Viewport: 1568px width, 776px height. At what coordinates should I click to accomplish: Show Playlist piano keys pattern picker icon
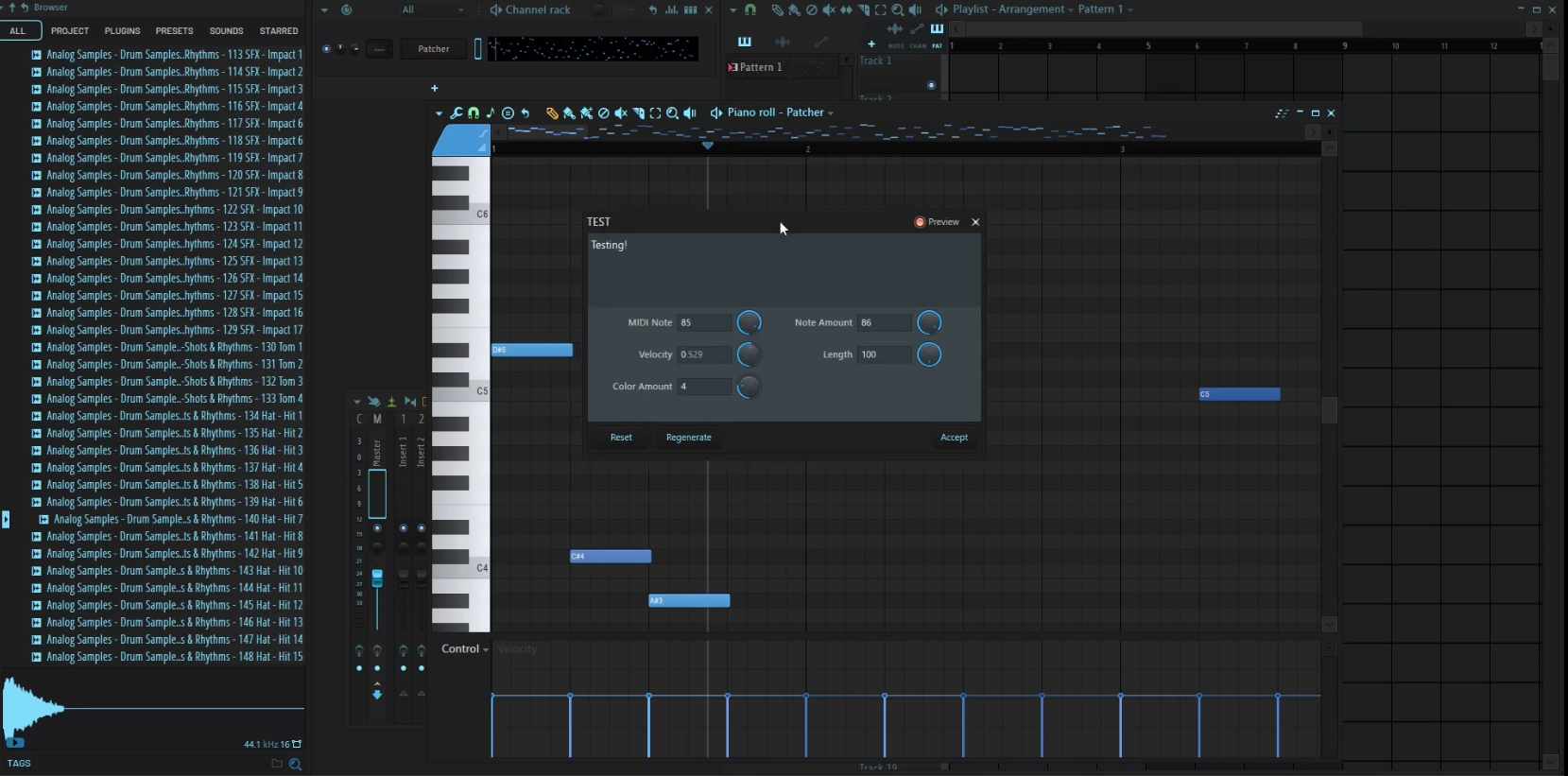[x=745, y=43]
